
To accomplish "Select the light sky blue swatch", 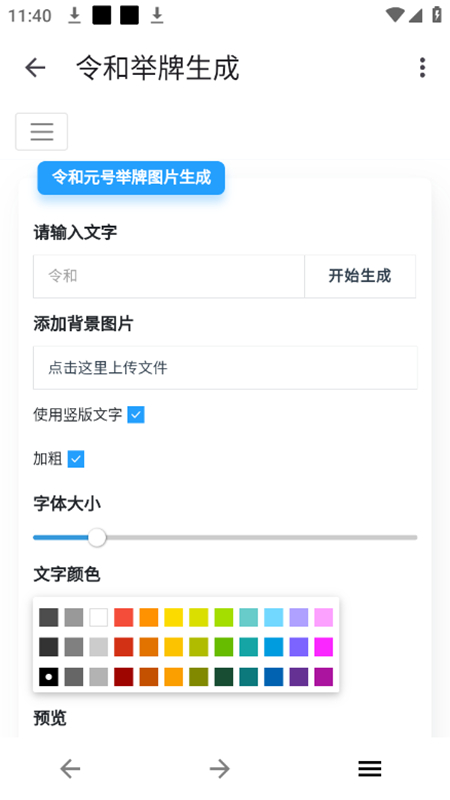I will [273, 617].
